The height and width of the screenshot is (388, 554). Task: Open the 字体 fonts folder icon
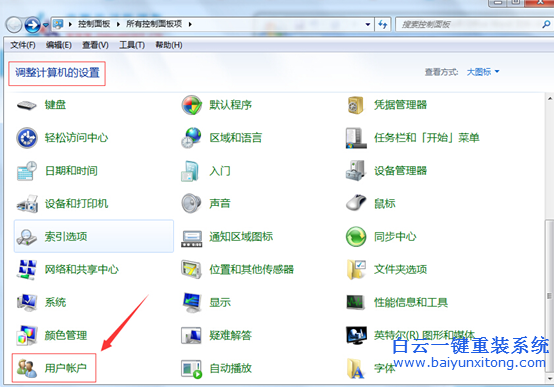[355, 369]
